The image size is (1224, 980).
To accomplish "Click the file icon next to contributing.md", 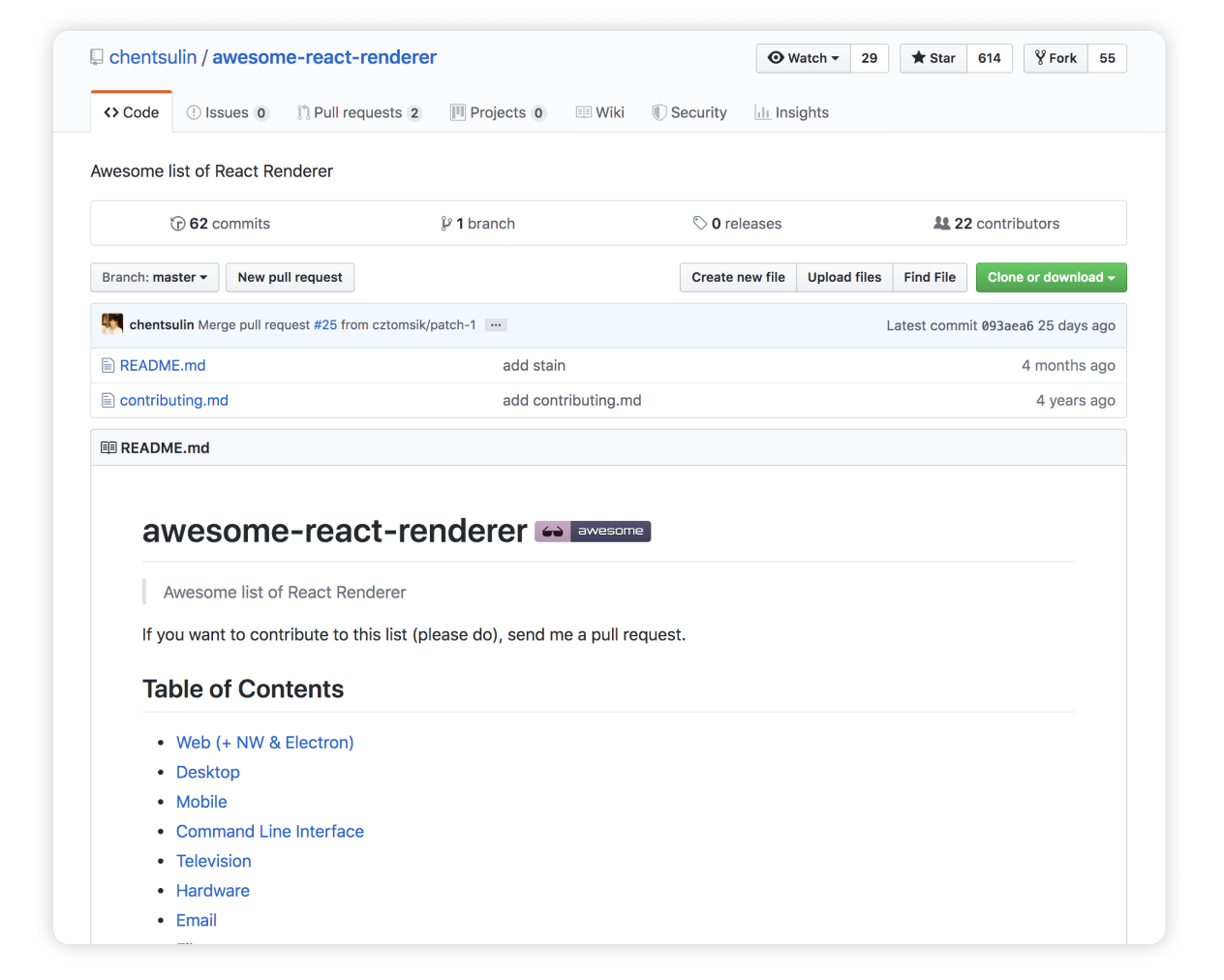I will (108, 400).
